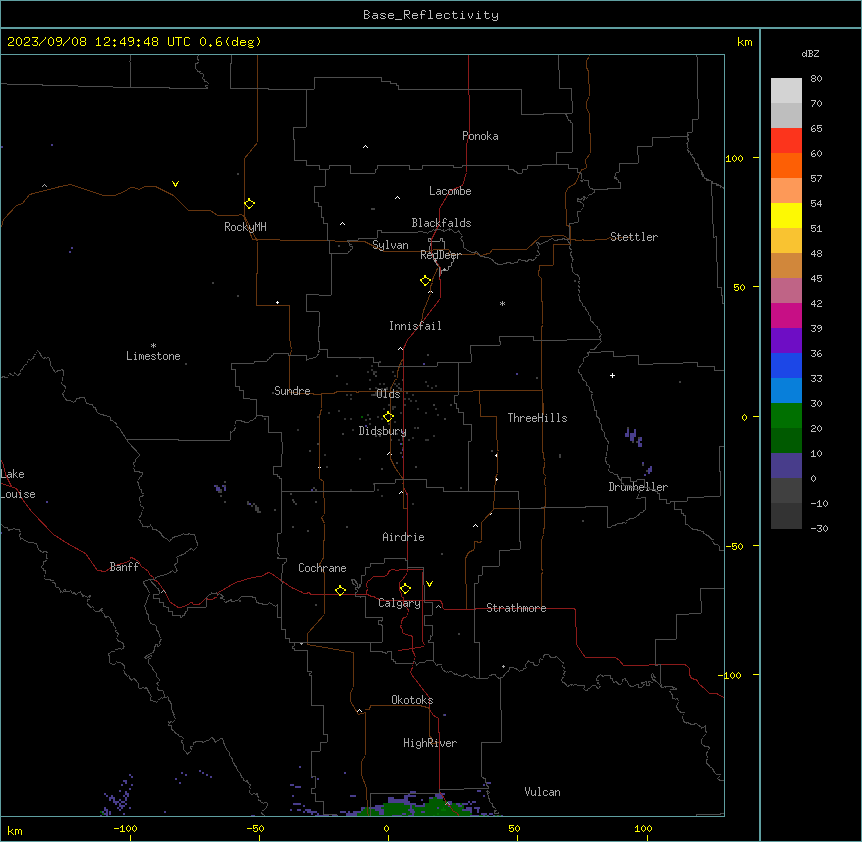Click the Cochrane town label
This screenshot has width=862, height=842.
pyautogui.click(x=322, y=568)
